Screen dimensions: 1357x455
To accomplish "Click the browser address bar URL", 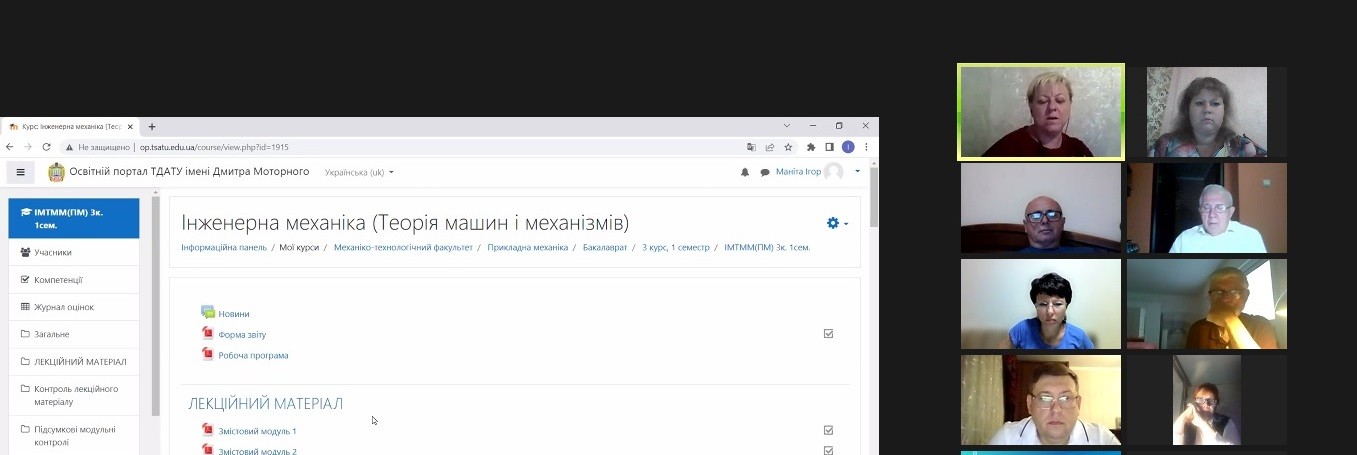I will click(x=214, y=147).
